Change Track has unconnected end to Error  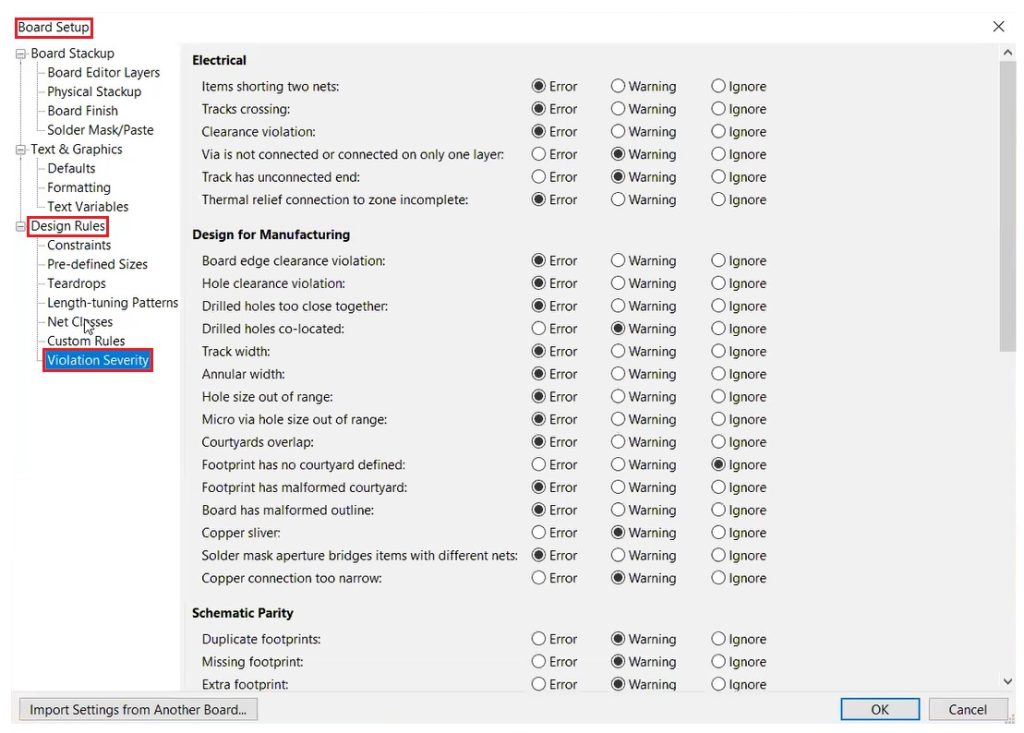point(540,177)
